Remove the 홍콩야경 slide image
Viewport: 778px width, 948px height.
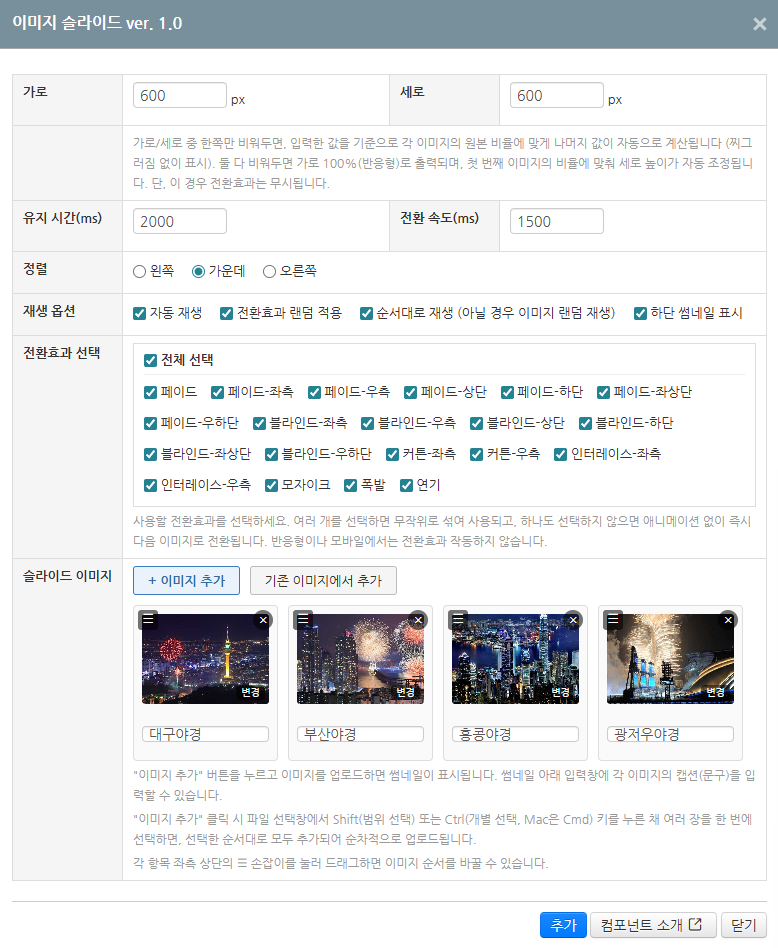(573, 620)
